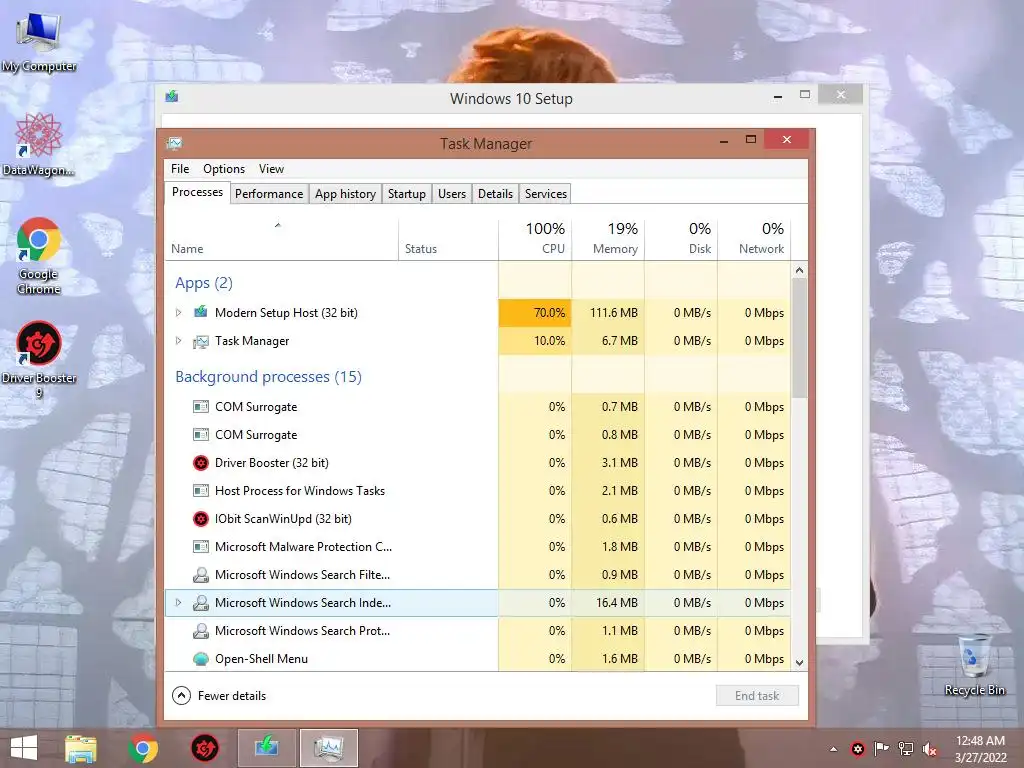This screenshot has height=768, width=1024.
Task: Sort by the Disk column header
Action: pos(681,240)
